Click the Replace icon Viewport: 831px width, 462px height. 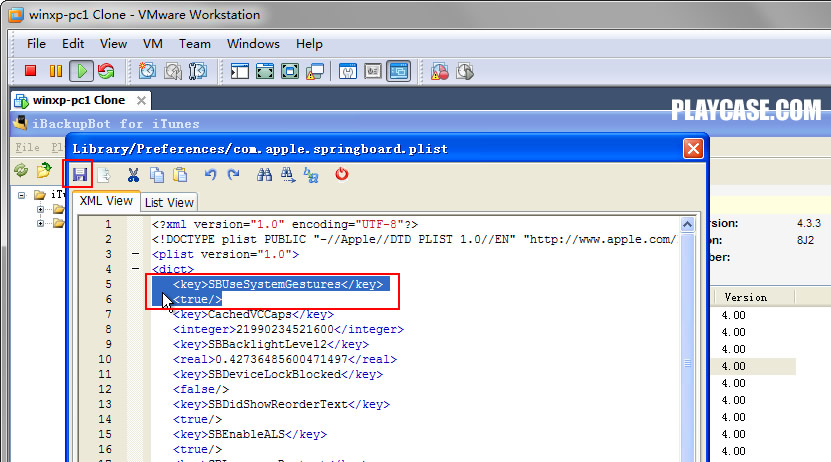pos(311,174)
